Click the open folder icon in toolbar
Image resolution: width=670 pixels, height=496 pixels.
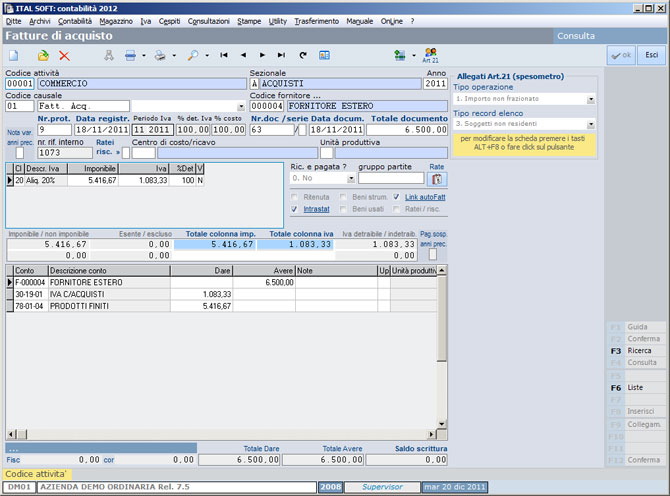point(43,56)
